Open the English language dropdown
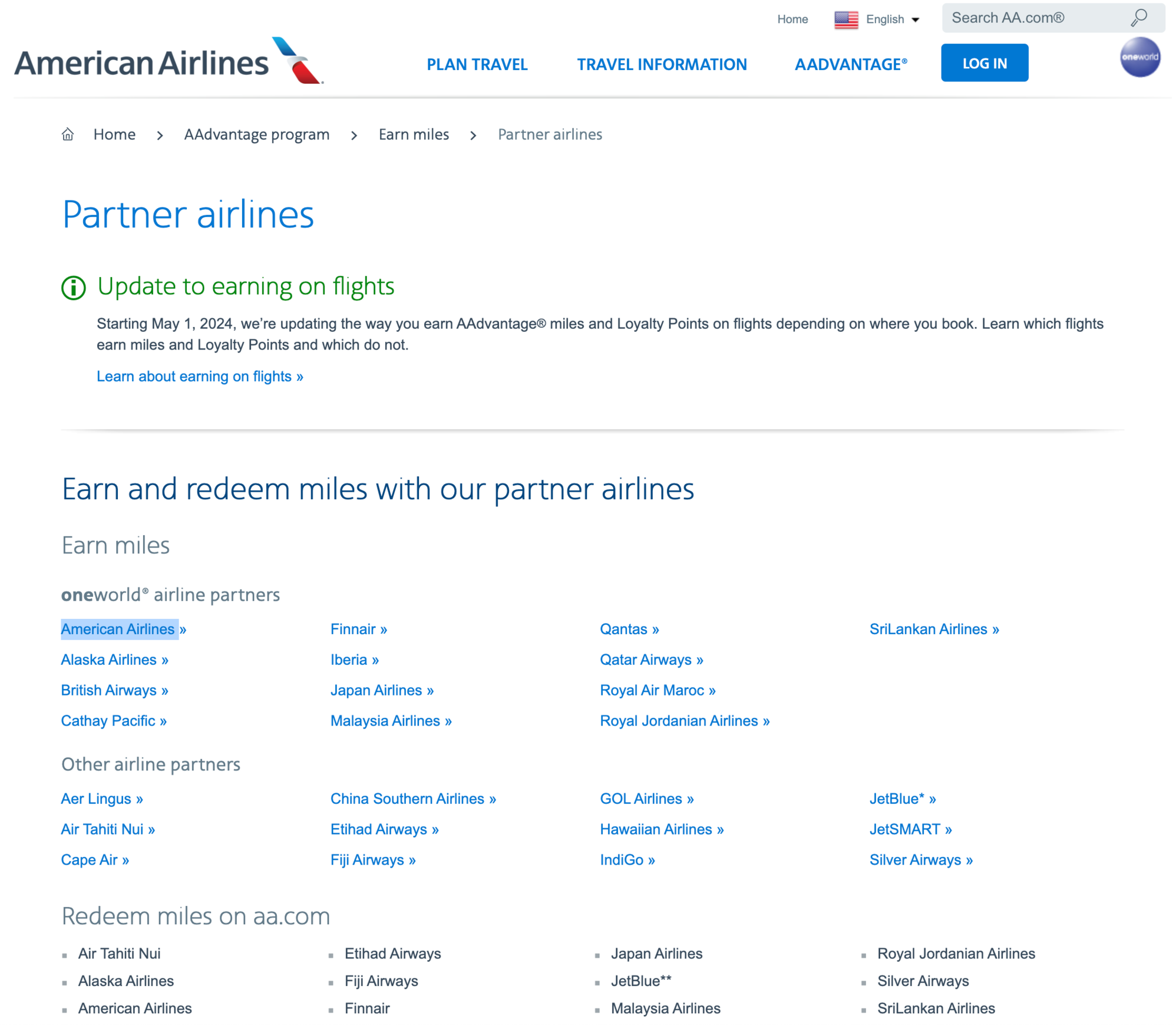1176x1025 pixels. [x=891, y=19]
